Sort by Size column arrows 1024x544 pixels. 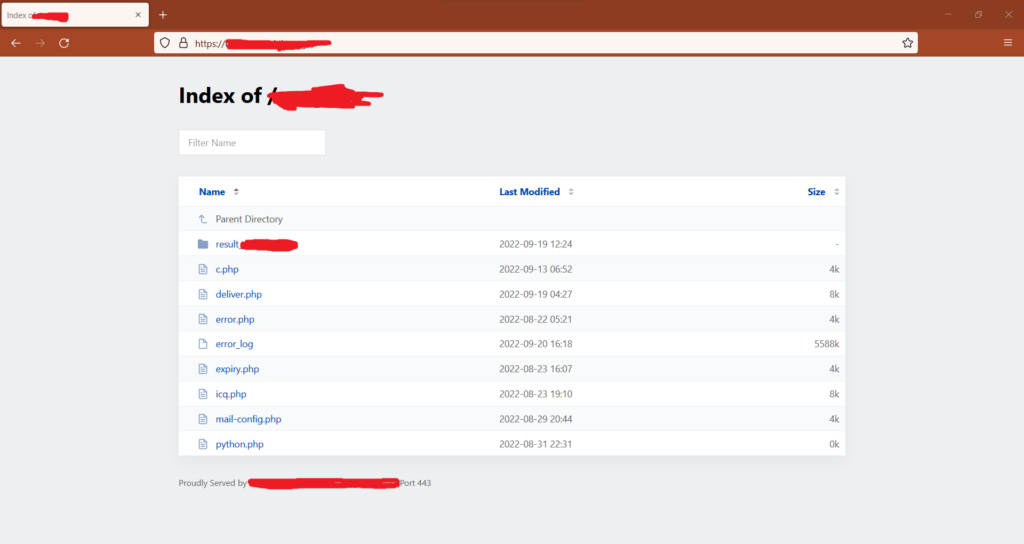(836, 192)
